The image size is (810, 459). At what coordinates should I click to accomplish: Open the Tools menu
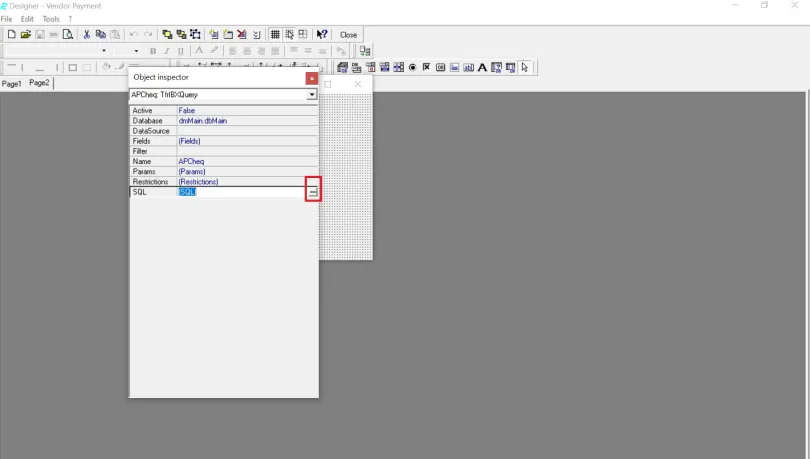[50, 19]
